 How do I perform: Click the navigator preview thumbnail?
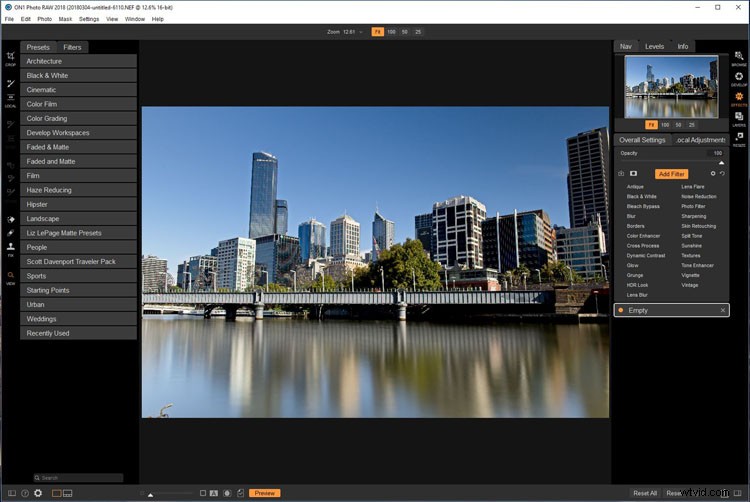coord(671,87)
